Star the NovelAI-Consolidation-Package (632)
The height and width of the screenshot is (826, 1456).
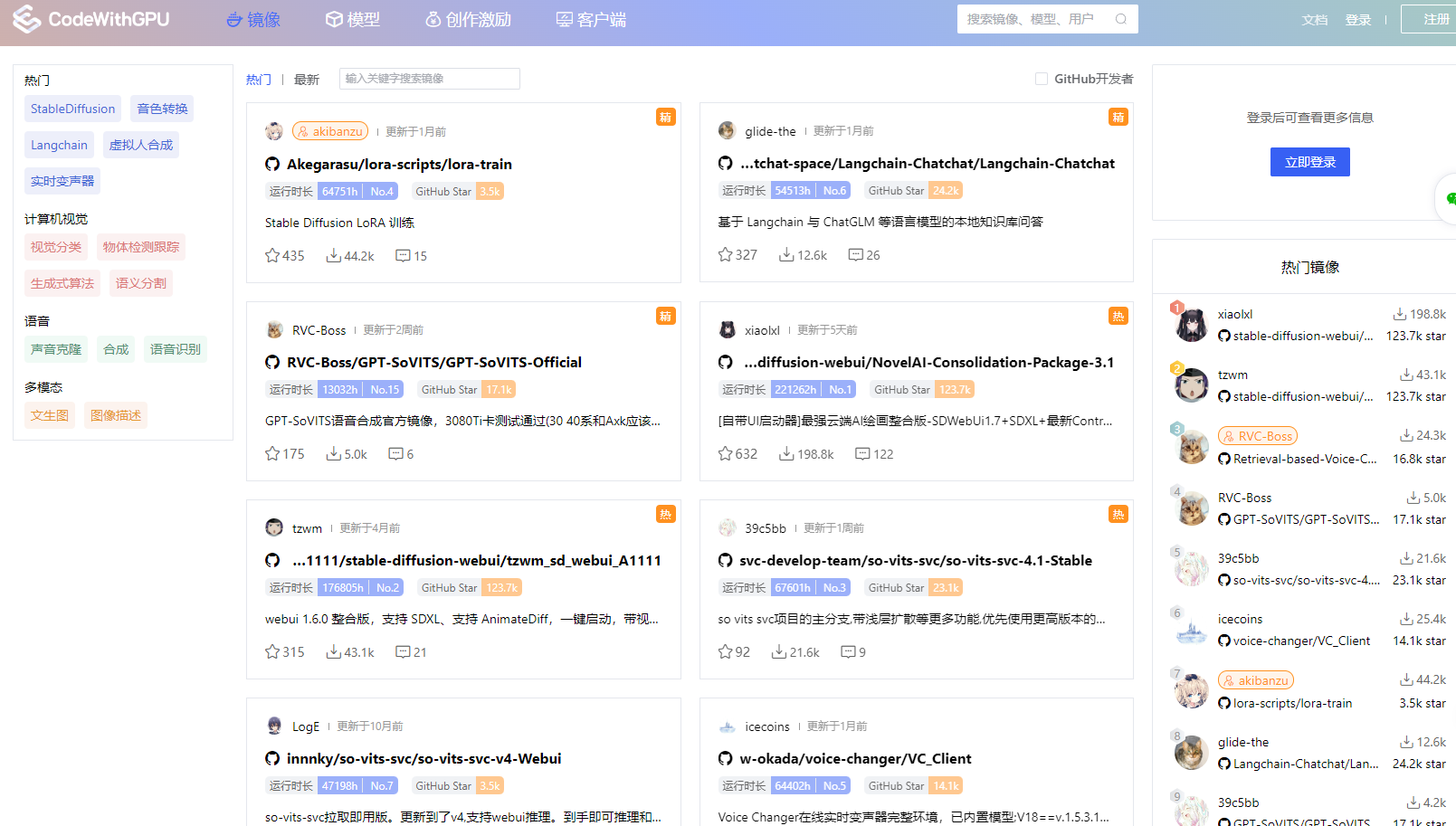725,454
